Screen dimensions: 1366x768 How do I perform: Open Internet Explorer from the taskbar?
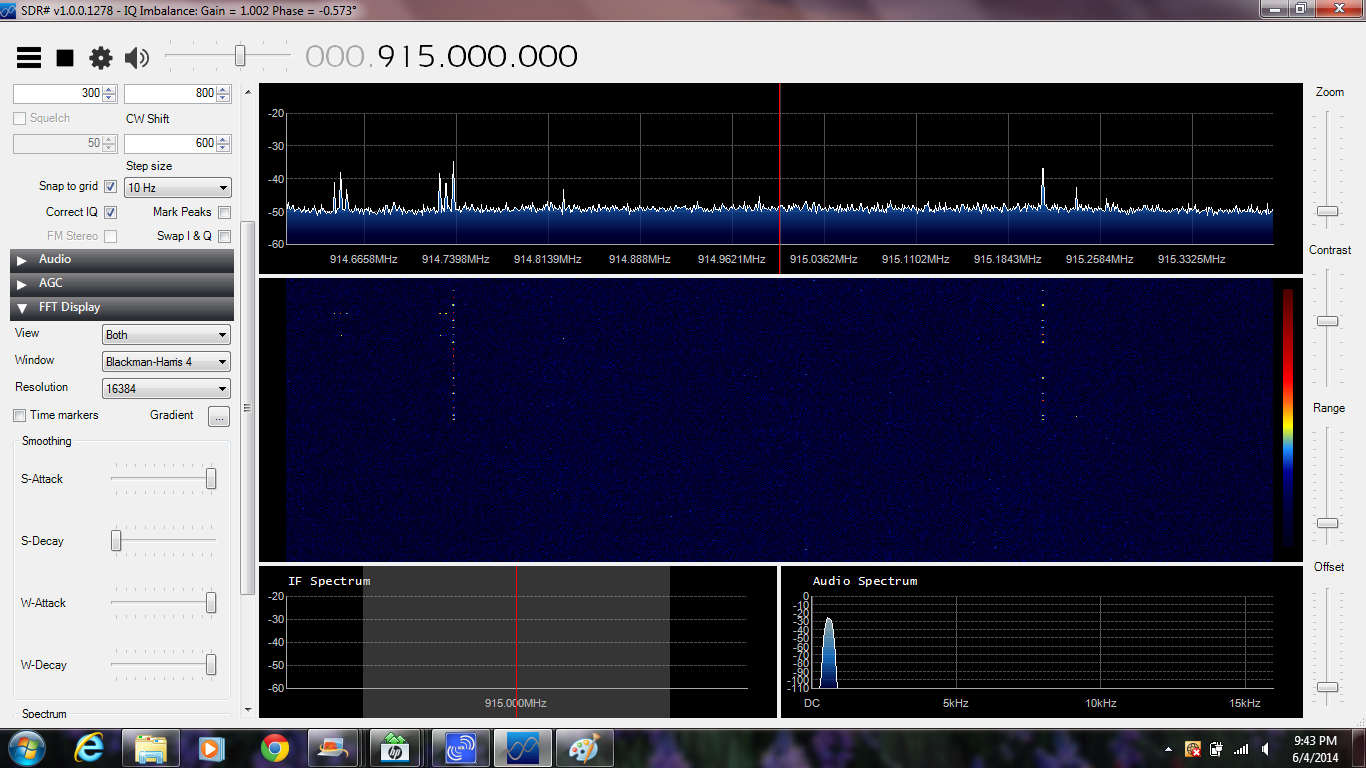(x=90, y=748)
